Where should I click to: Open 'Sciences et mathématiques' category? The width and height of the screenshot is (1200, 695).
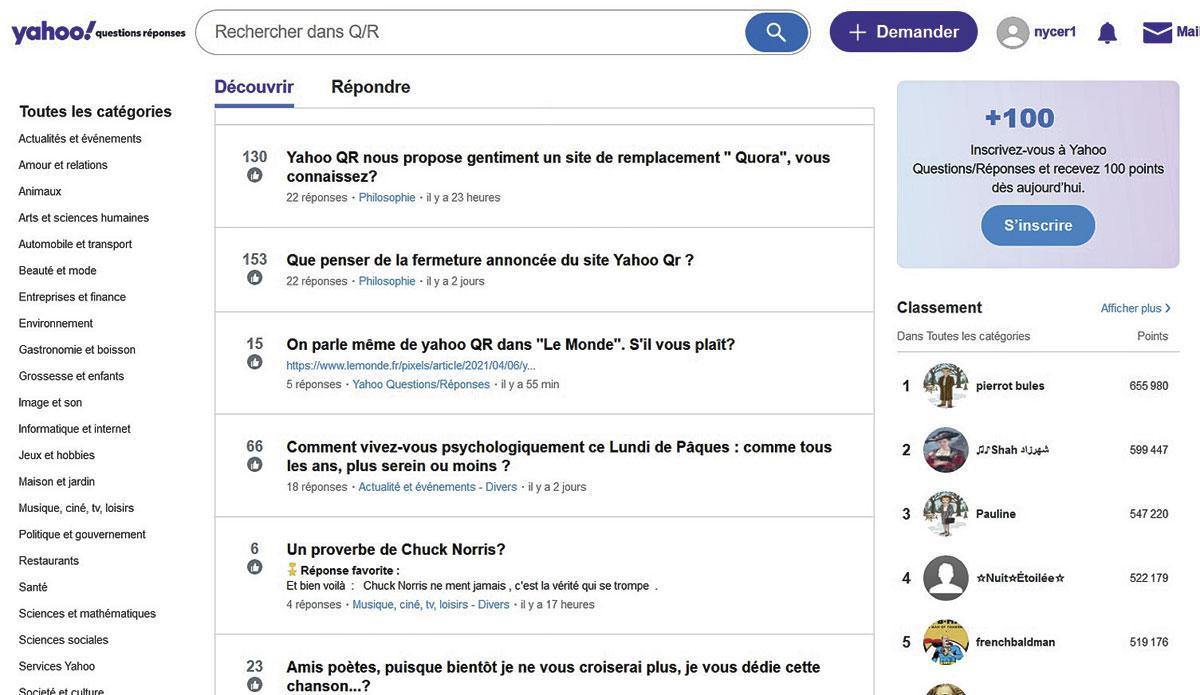(x=87, y=614)
